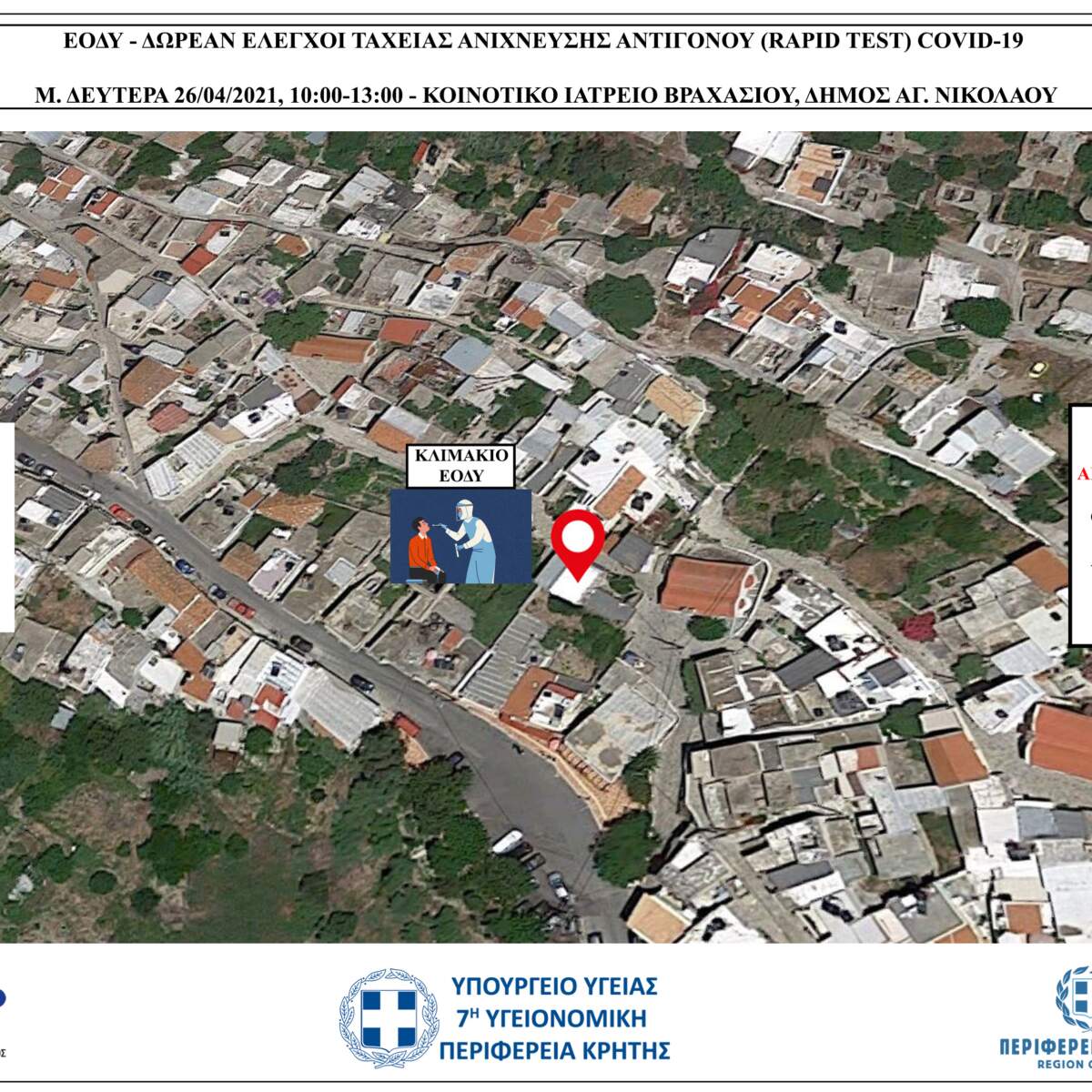The width and height of the screenshot is (1092, 1092).
Task: Select the swab test illustration
Action: pos(460,535)
